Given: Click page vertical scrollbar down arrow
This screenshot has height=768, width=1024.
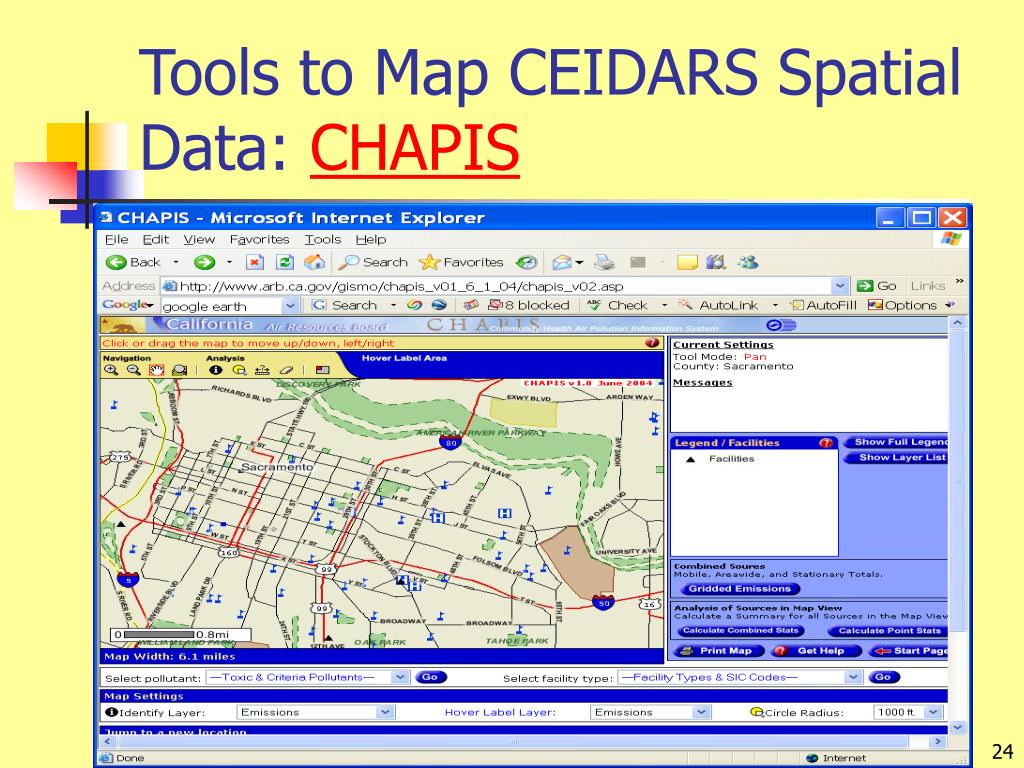Looking at the screenshot, I should click(957, 727).
